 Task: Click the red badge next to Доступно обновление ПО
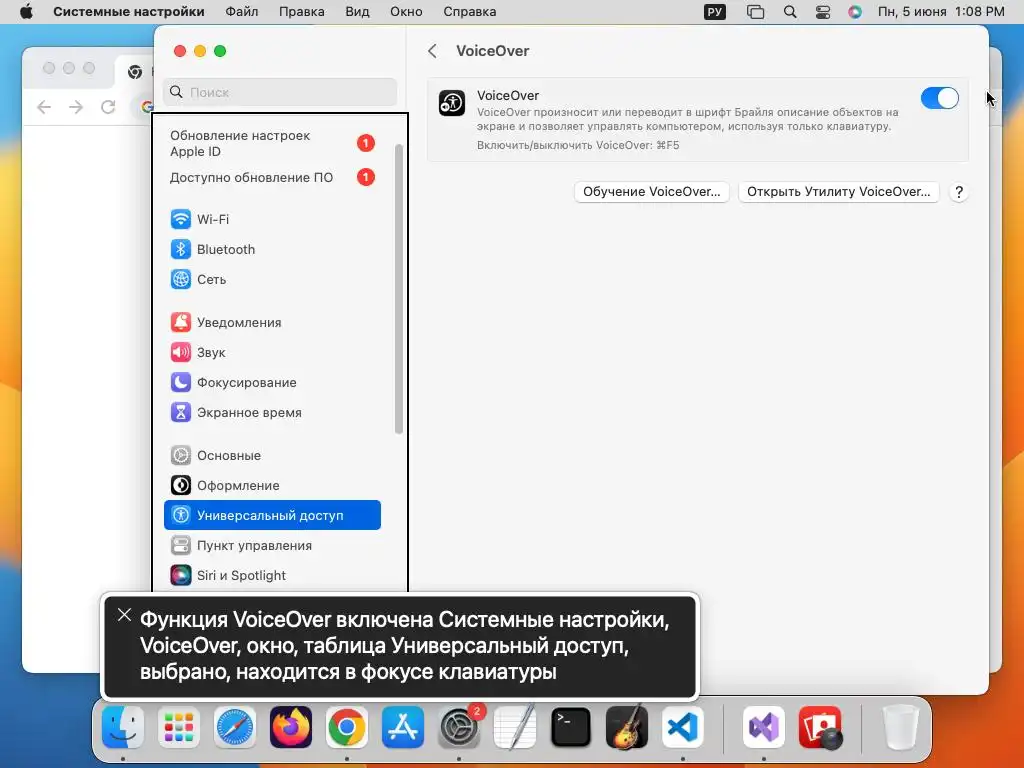point(366,177)
